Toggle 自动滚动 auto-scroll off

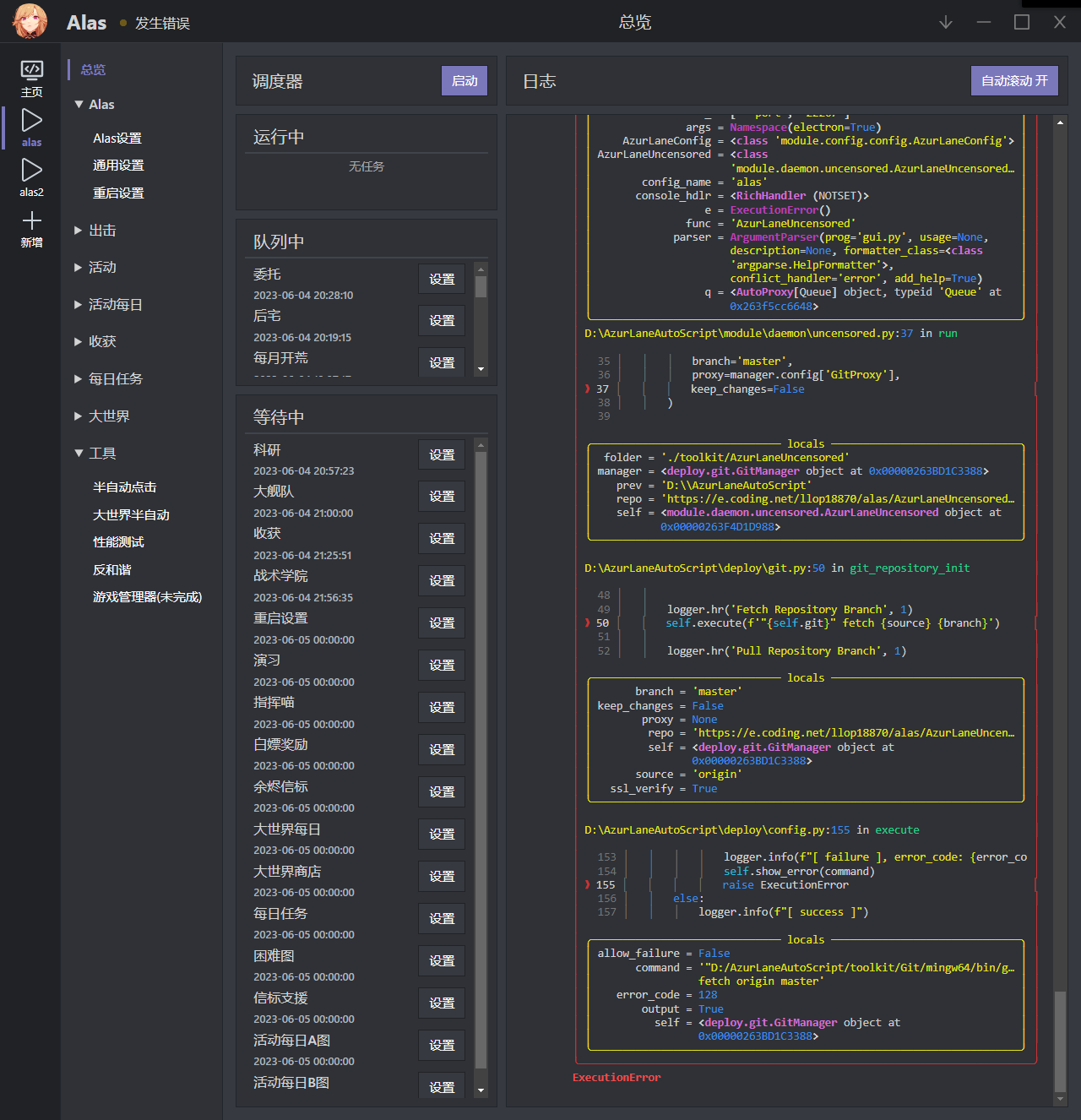[x=1013, y=80]
